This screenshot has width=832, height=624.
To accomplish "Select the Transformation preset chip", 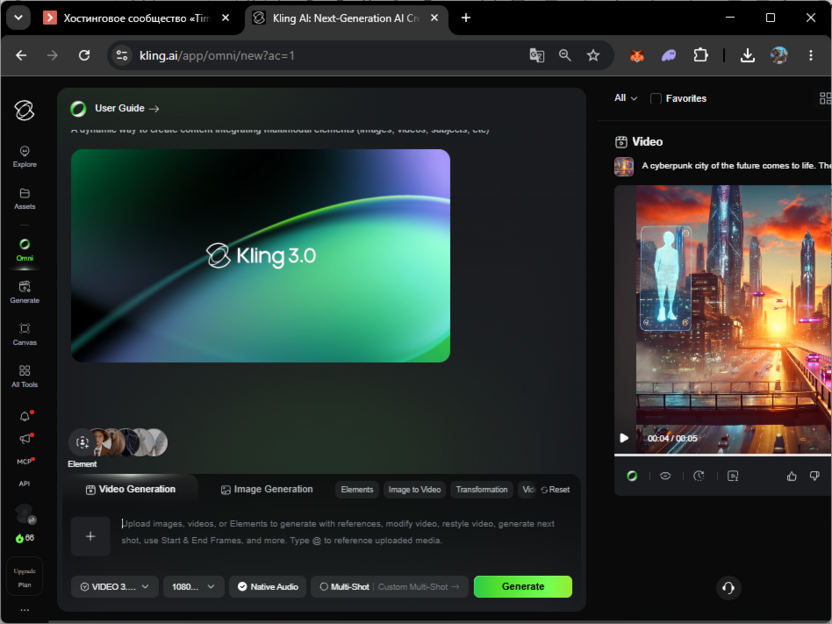I will [x=482, y=490].
